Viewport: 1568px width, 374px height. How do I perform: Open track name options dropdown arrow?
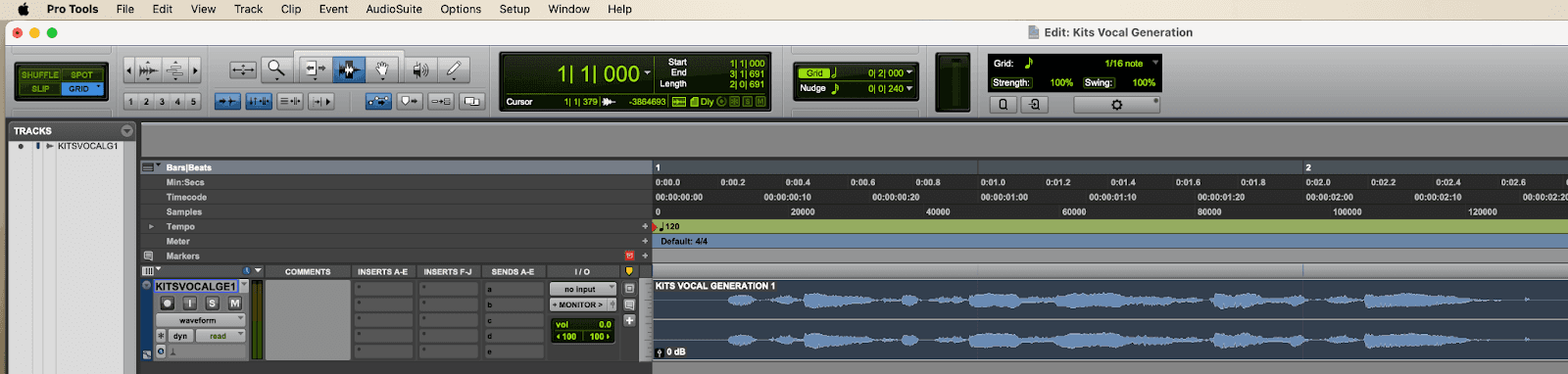[244, 286]
